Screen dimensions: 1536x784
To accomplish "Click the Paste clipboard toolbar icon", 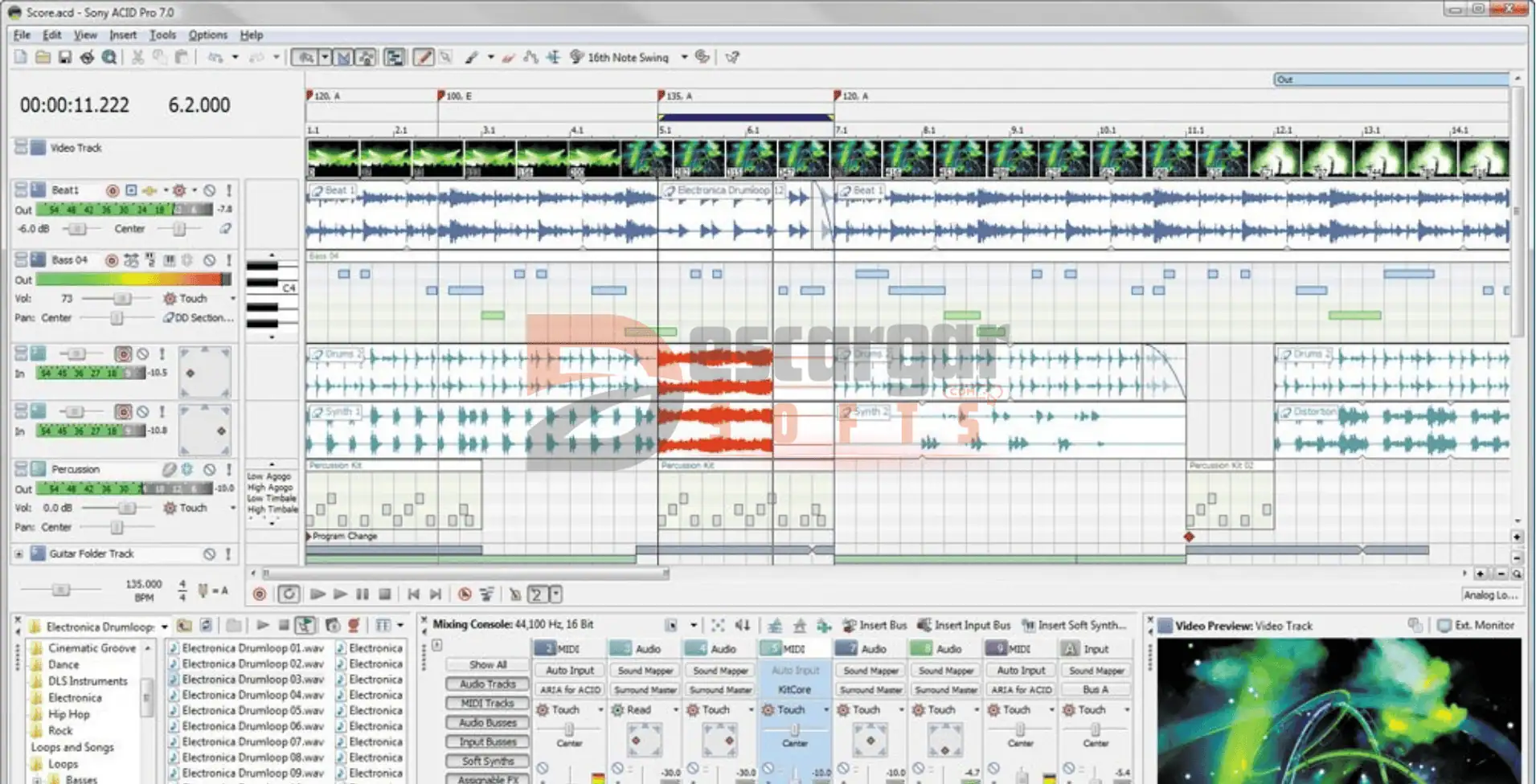I will point(182,57).
